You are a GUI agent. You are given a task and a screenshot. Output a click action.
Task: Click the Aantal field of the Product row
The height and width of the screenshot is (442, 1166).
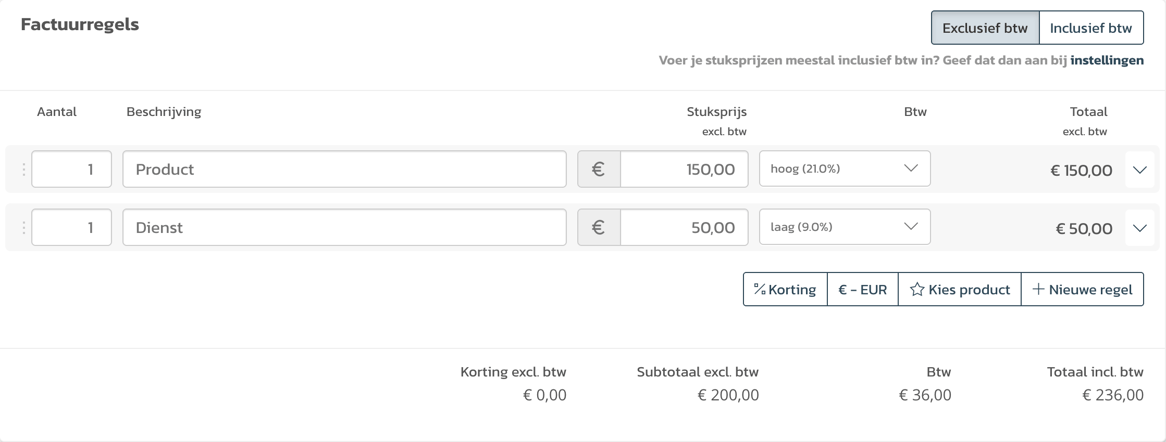tap(71, 169)
